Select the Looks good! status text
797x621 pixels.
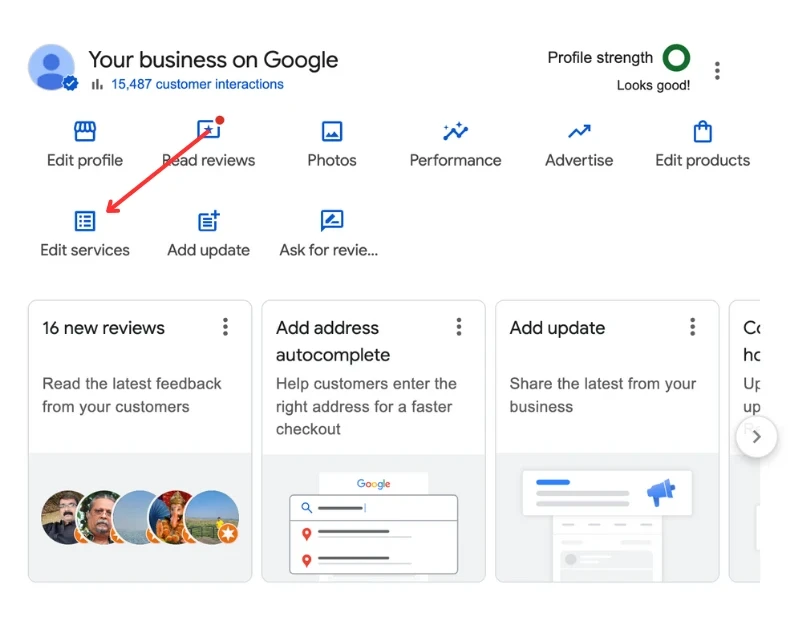pos(653,85)
